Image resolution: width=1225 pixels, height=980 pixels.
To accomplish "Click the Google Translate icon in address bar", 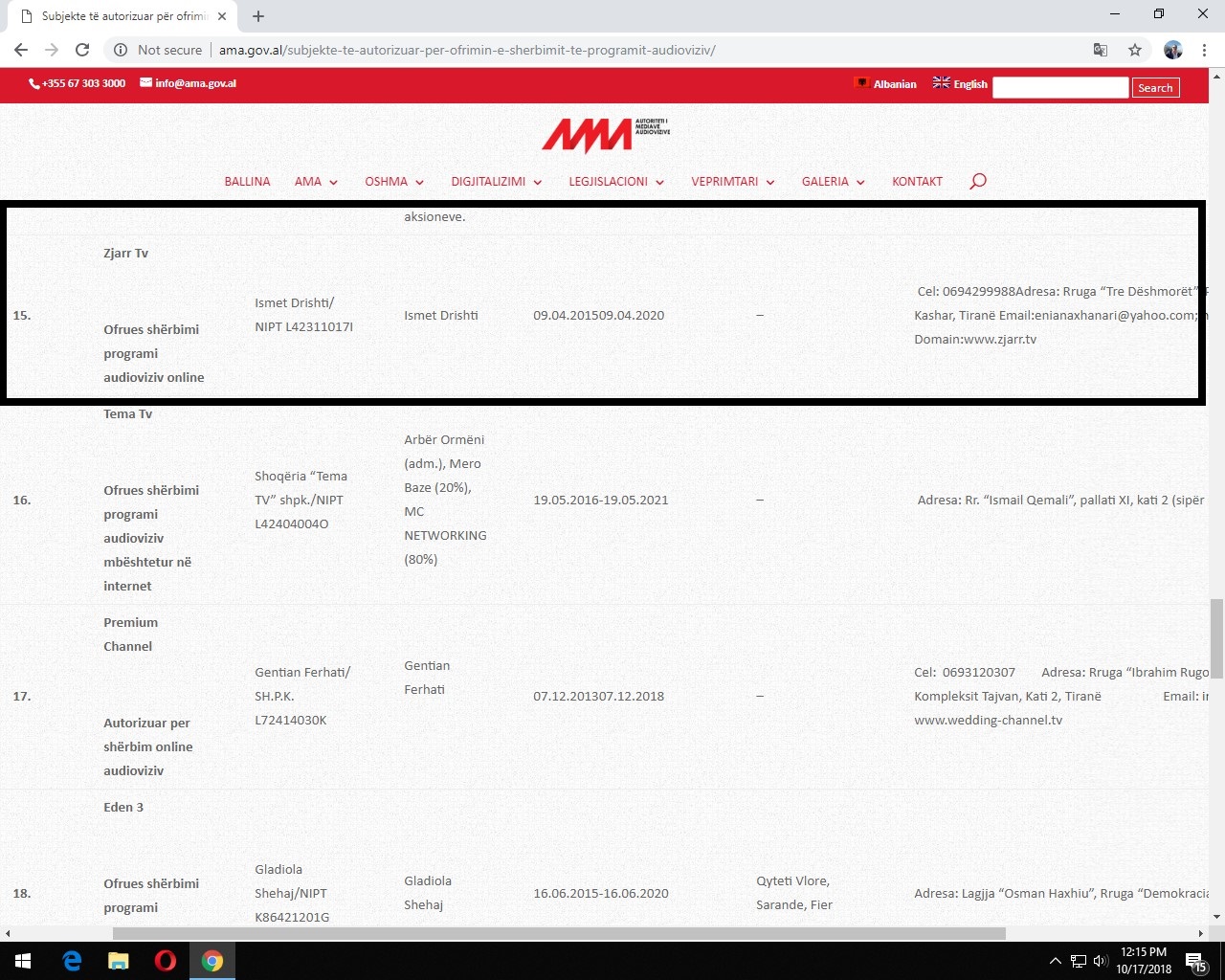I will click(x=1101, y=50).
